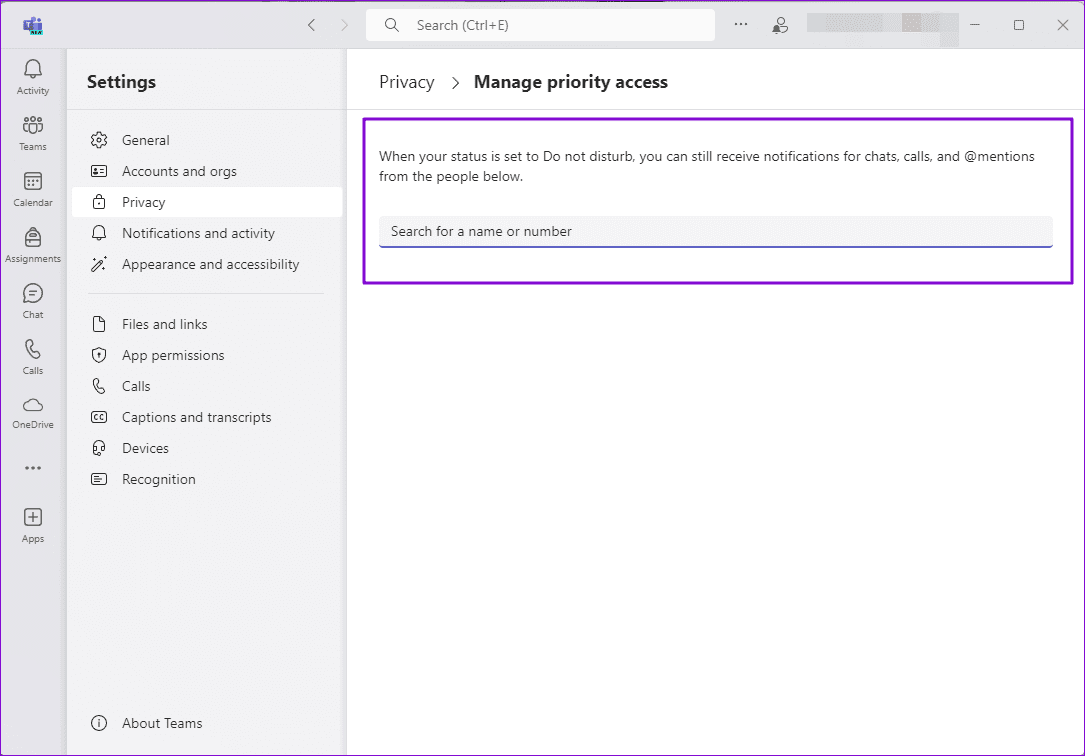1085x756 pixels.
Task: Select the Notifications and activity settings entry
Action: point(197,233)
